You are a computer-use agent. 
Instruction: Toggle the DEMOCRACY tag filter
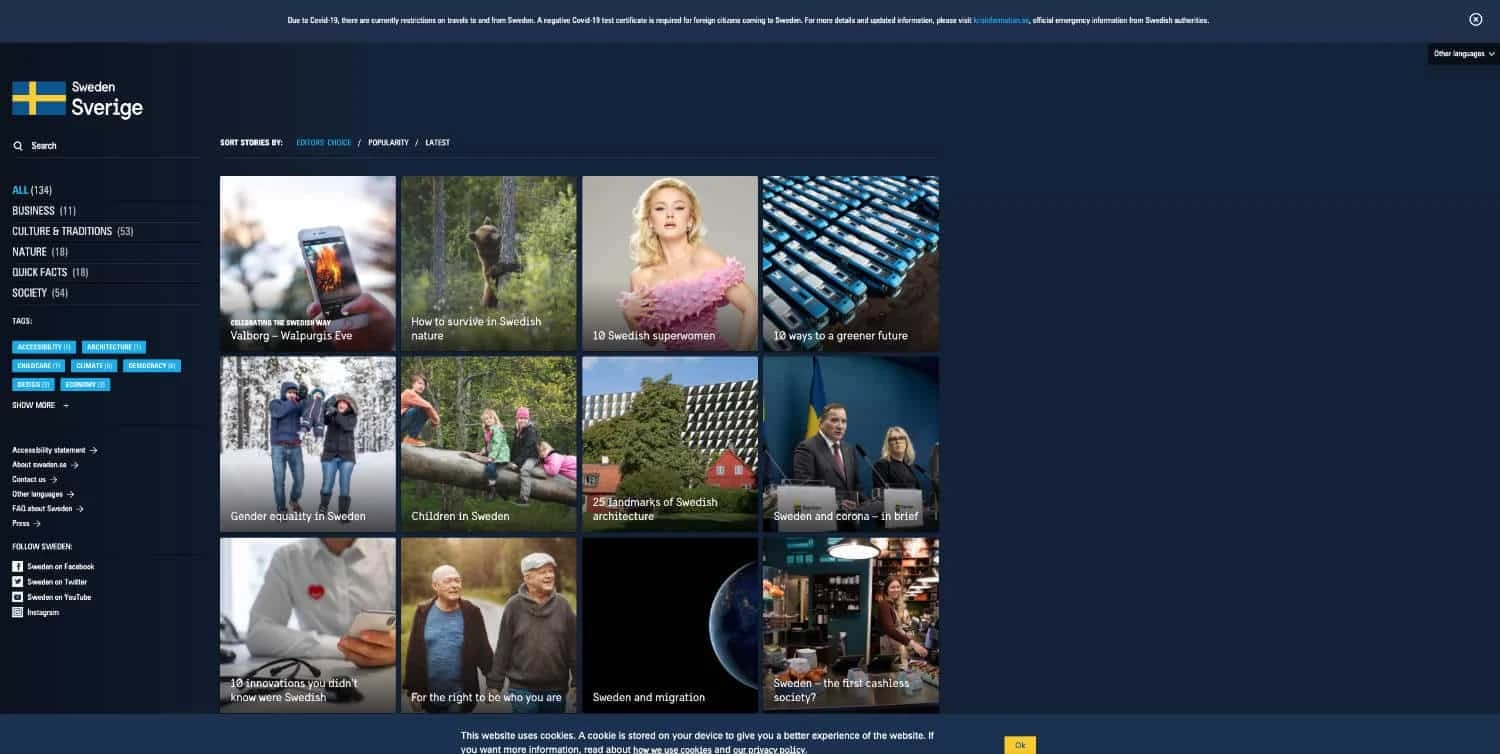click(151, 365)
